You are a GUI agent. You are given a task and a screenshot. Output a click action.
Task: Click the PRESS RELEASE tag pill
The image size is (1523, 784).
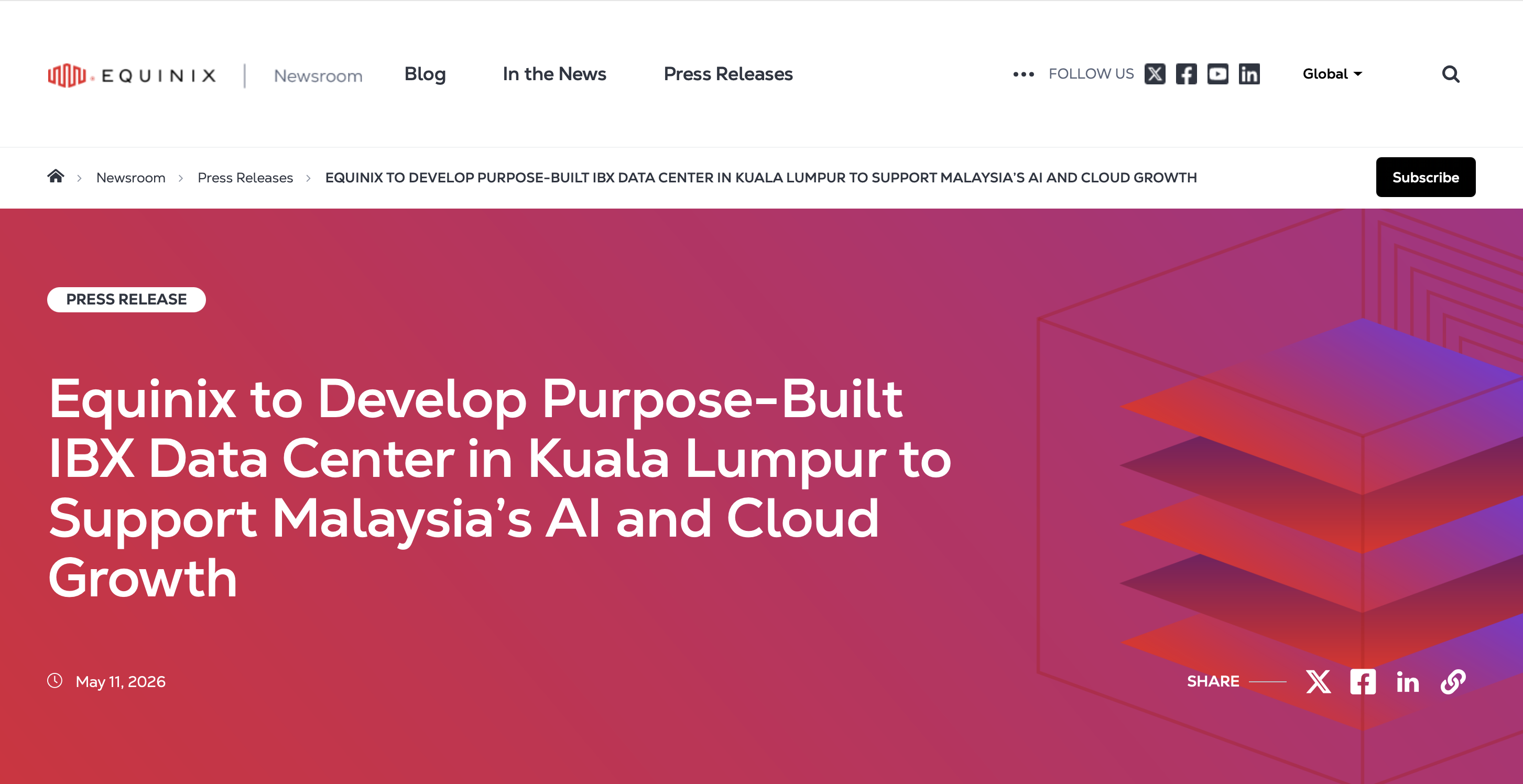(126, 299)
